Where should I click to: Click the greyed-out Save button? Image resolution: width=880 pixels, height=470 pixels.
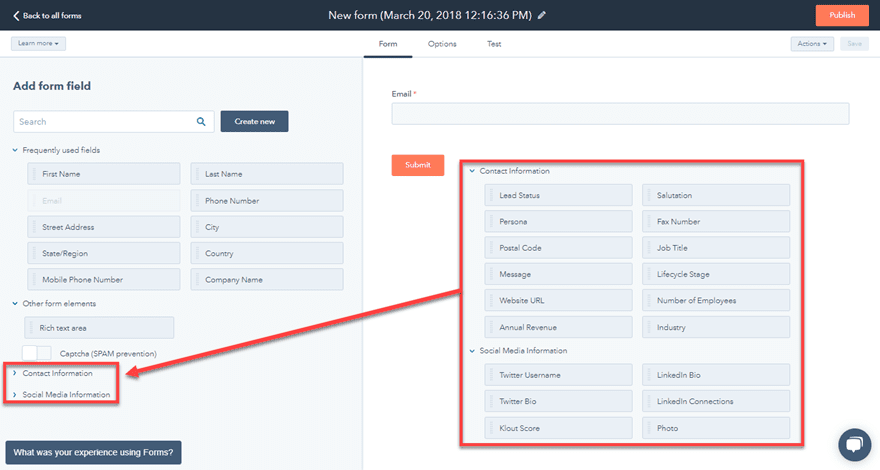click(854, 44)
